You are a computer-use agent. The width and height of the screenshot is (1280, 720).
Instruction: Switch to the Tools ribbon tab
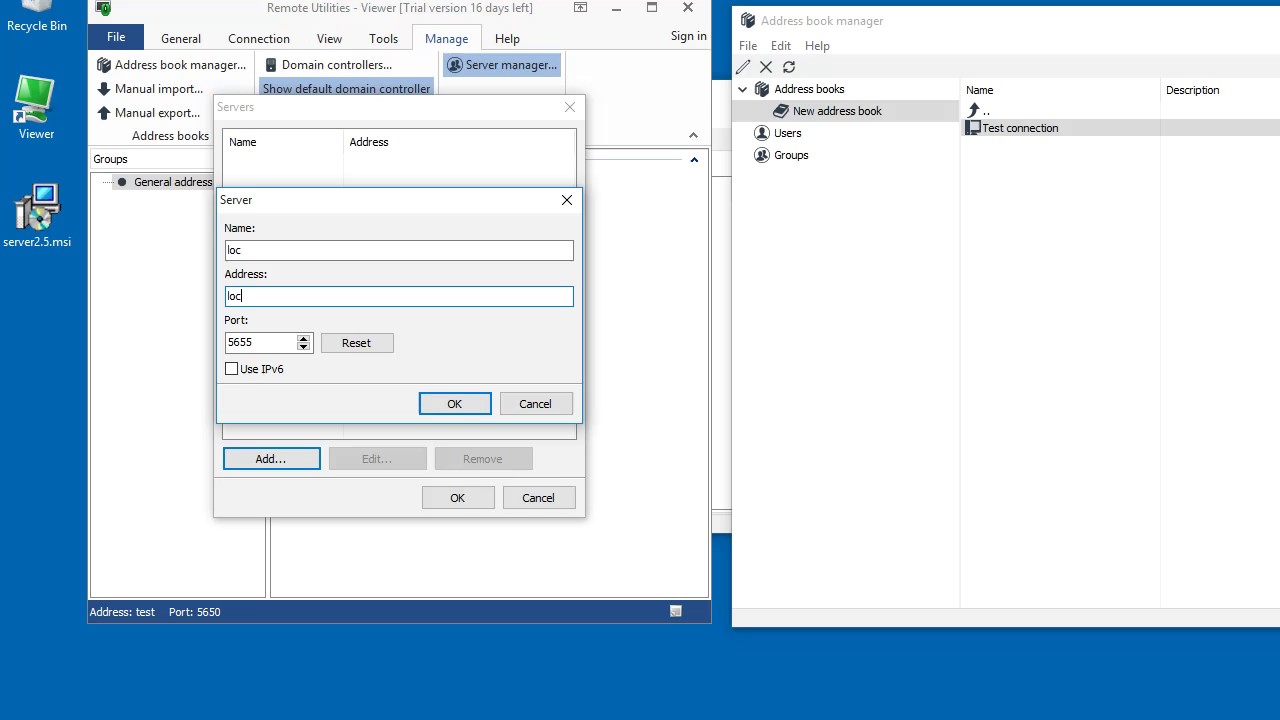pos(384,38)
